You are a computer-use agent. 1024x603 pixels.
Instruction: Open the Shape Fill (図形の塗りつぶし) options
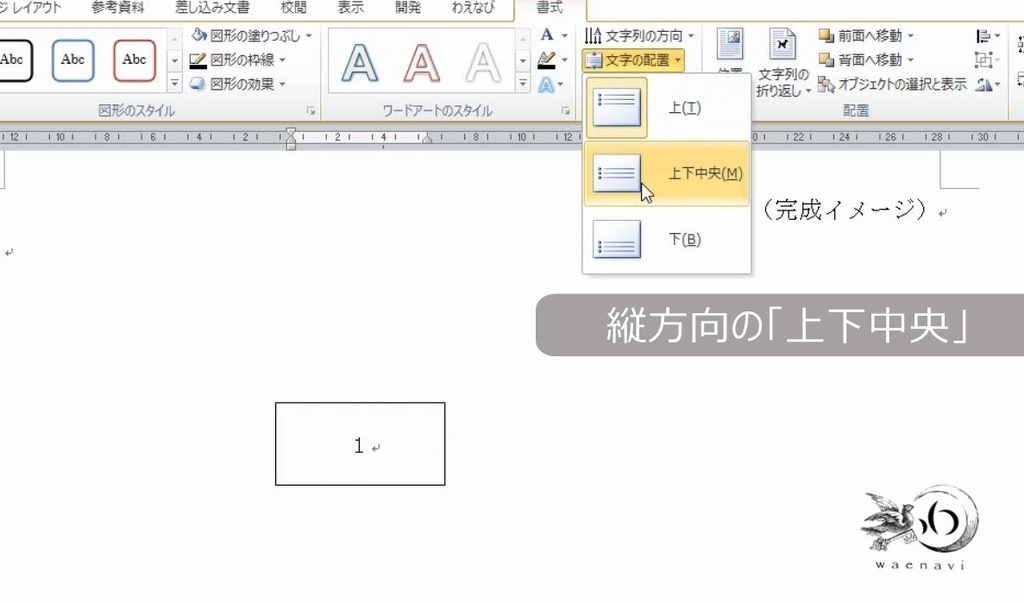tap(247, 35)
